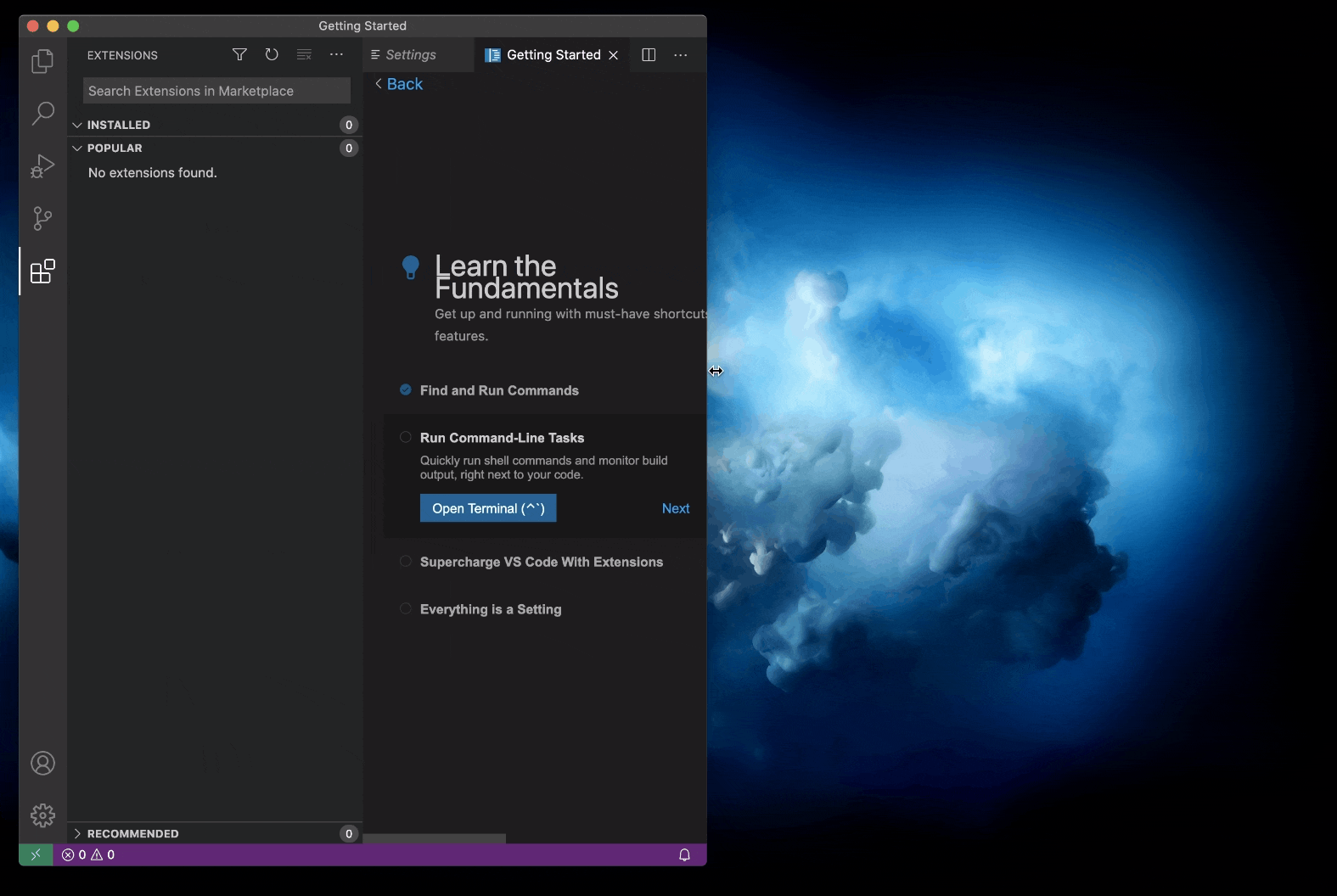This screenshot has height=896, width=1337.
Task: Filter extensions using the funnel icon
Action: tap(240, 54)
